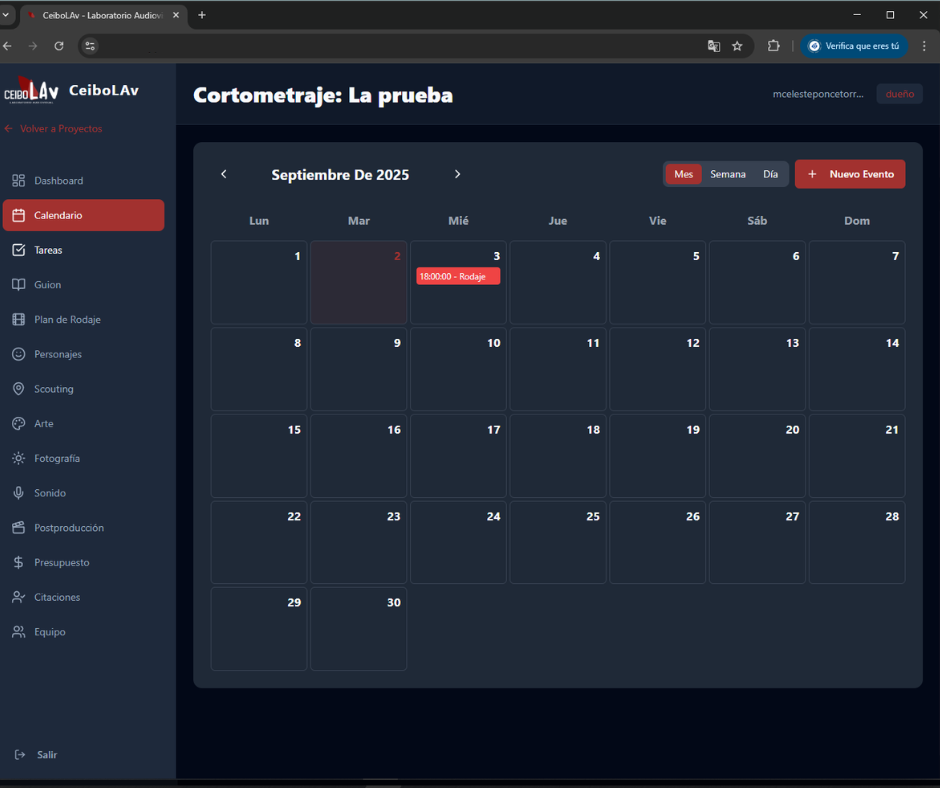
Task: Open the Tareas sidebar item
Action: 48,250
